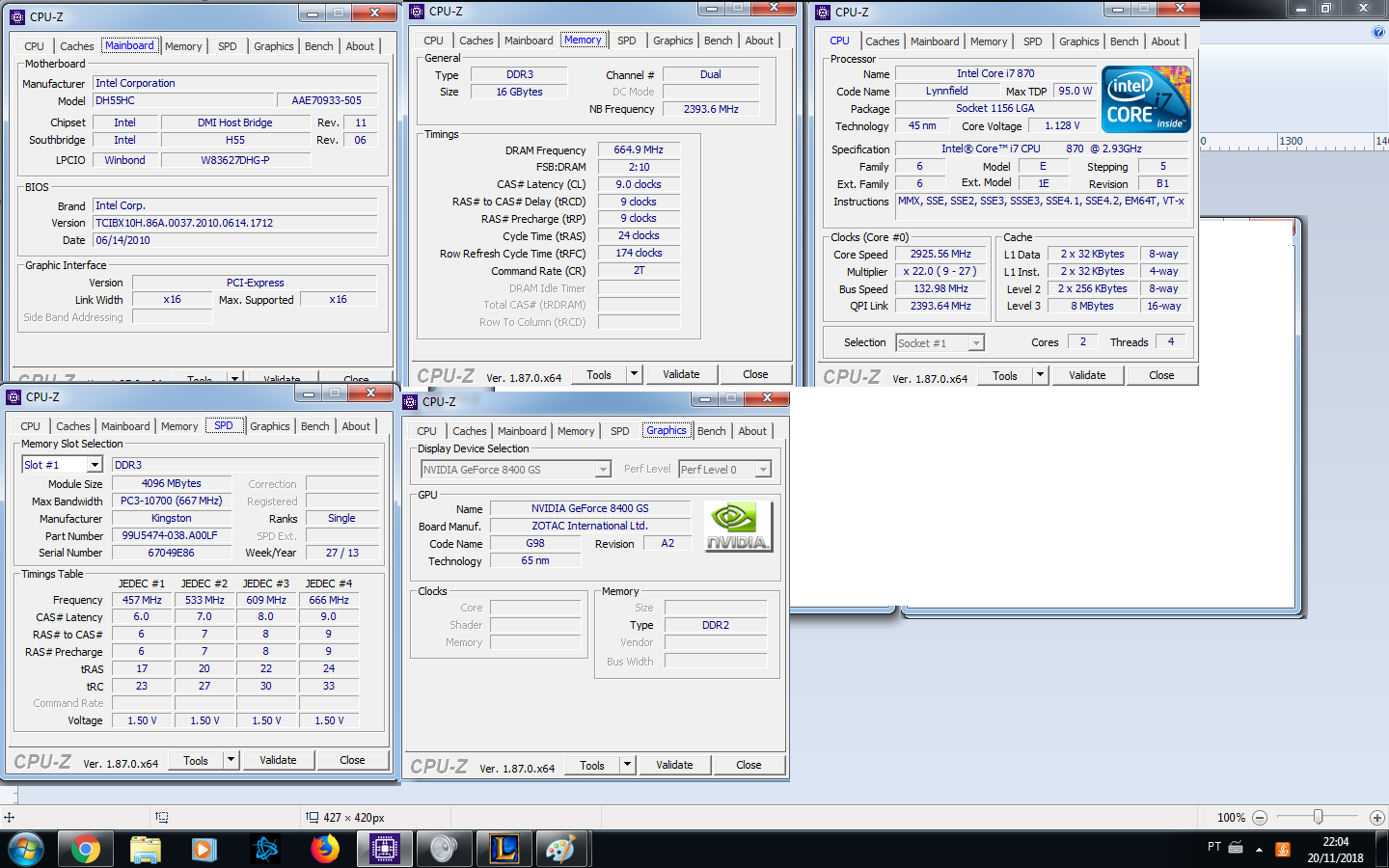Click the 'ZOTAC International Ltd.' board manufacturer value

(589, 526)
